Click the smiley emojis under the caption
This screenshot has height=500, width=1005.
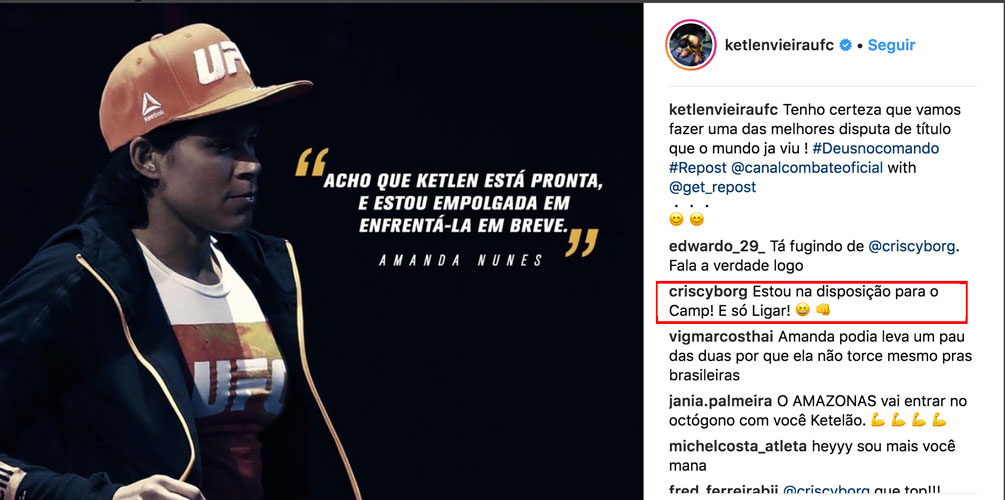pyautogui.click(x=686, y=219)
